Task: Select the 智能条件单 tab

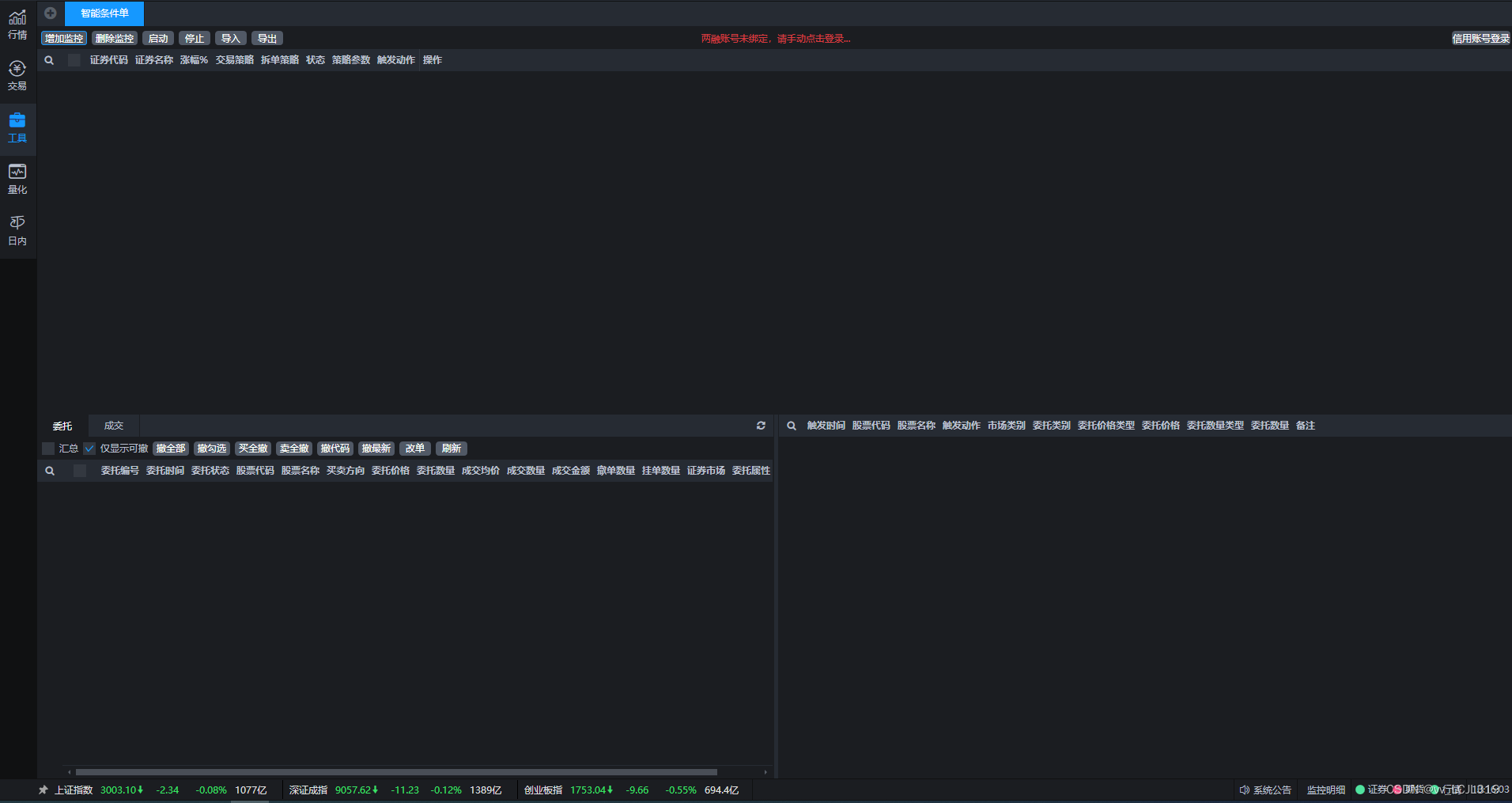Action: coord(105,13)
